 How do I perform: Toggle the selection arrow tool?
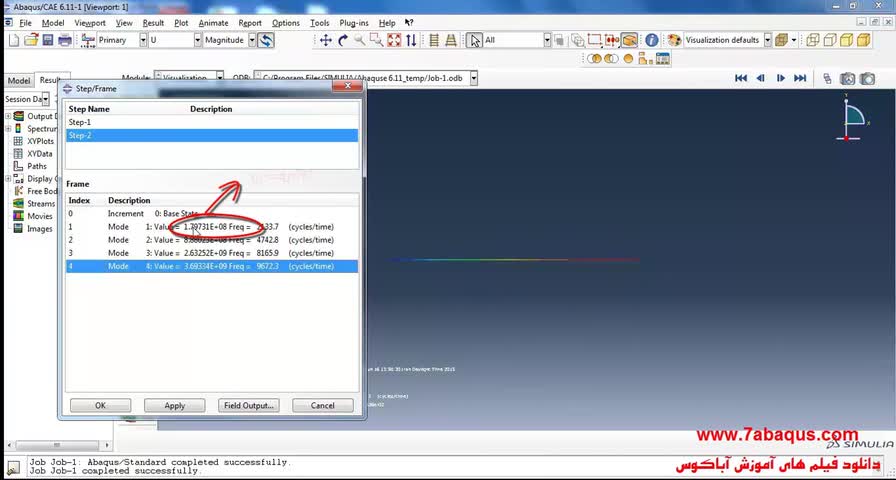pos(474,40)
